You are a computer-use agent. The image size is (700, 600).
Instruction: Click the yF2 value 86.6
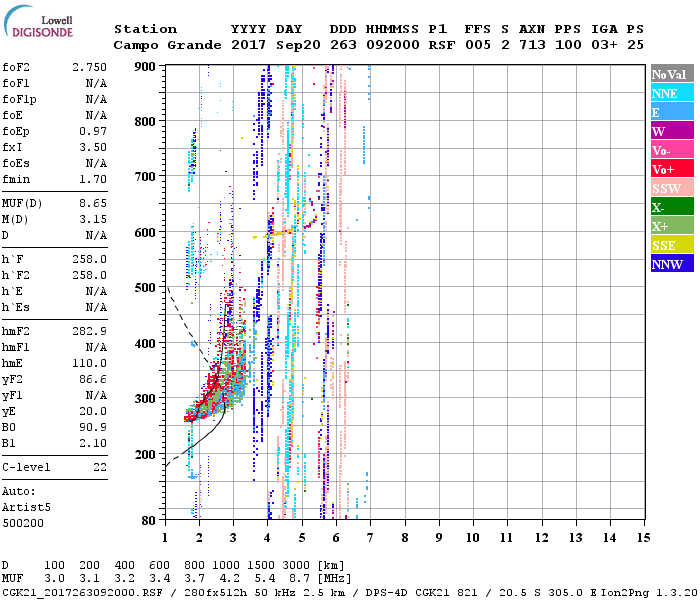[x=93, y=379]
